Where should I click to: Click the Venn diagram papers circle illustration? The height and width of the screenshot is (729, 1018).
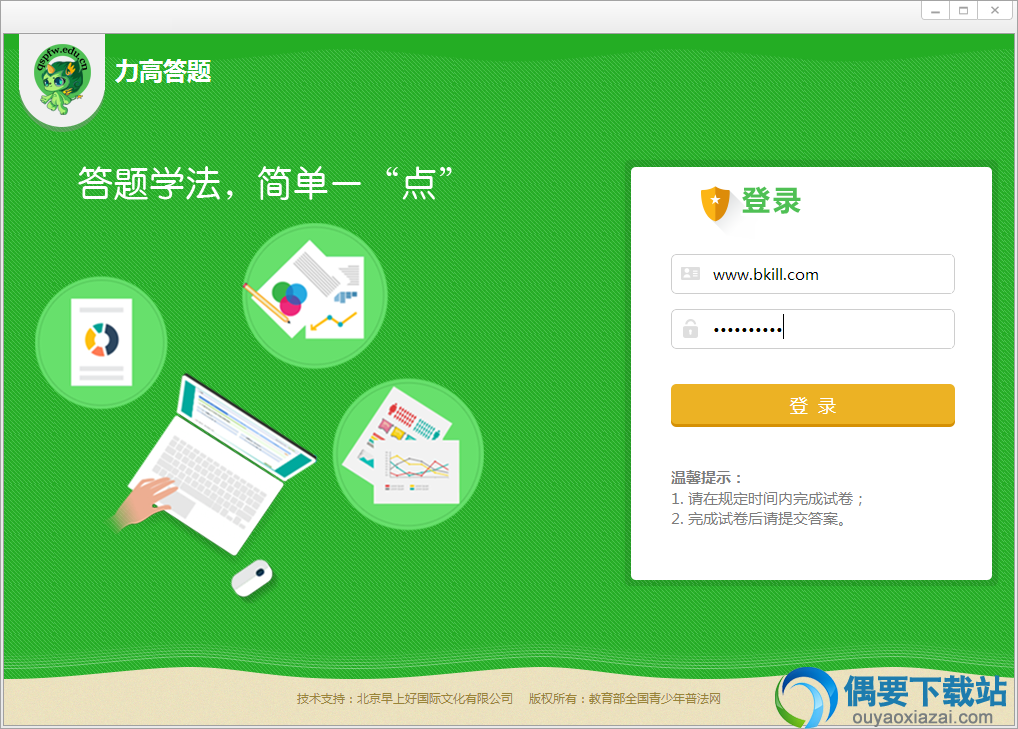pos(315,295)
